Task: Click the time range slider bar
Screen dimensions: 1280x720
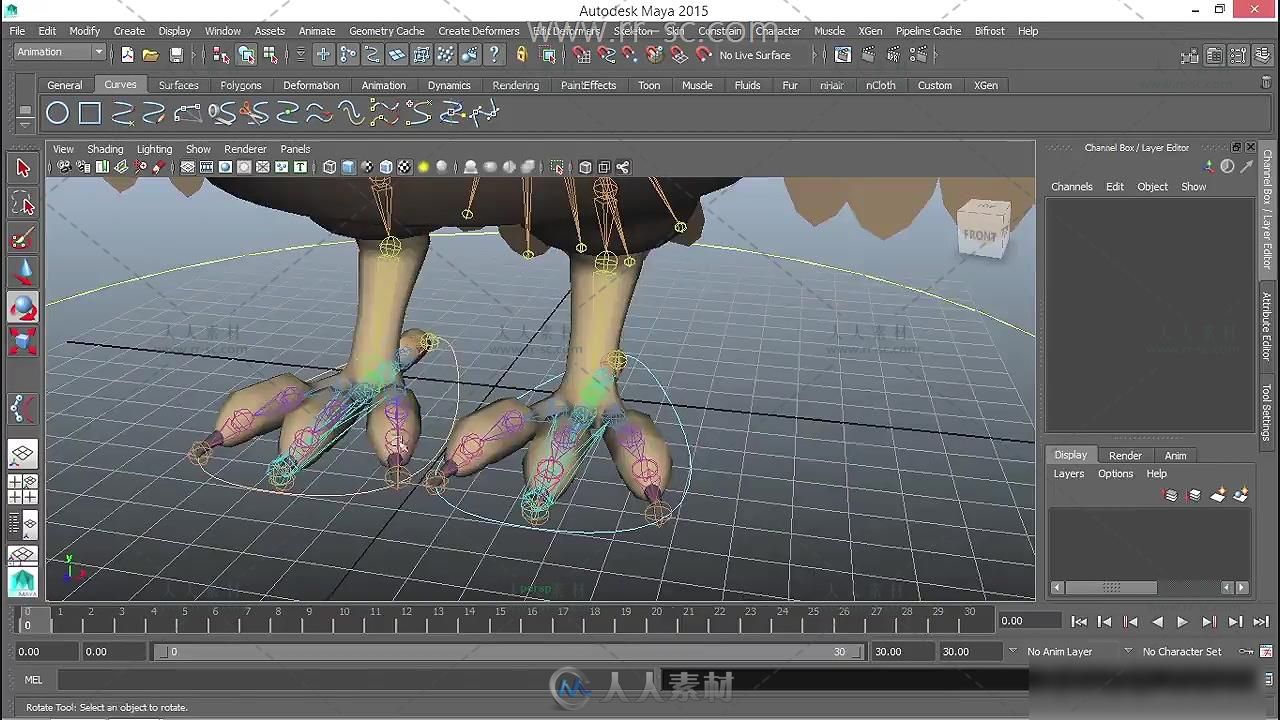Action: (x=508, y=652)
